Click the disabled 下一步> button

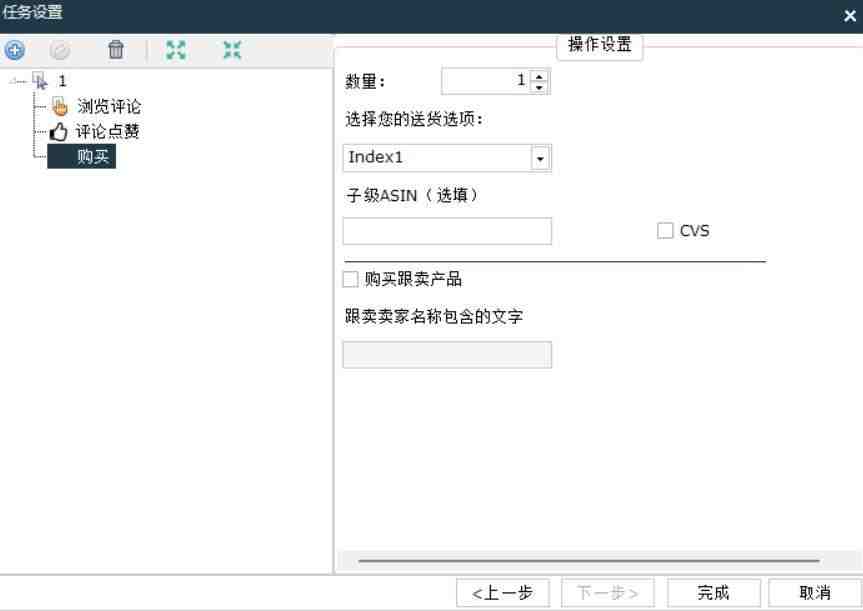point(608,593)
